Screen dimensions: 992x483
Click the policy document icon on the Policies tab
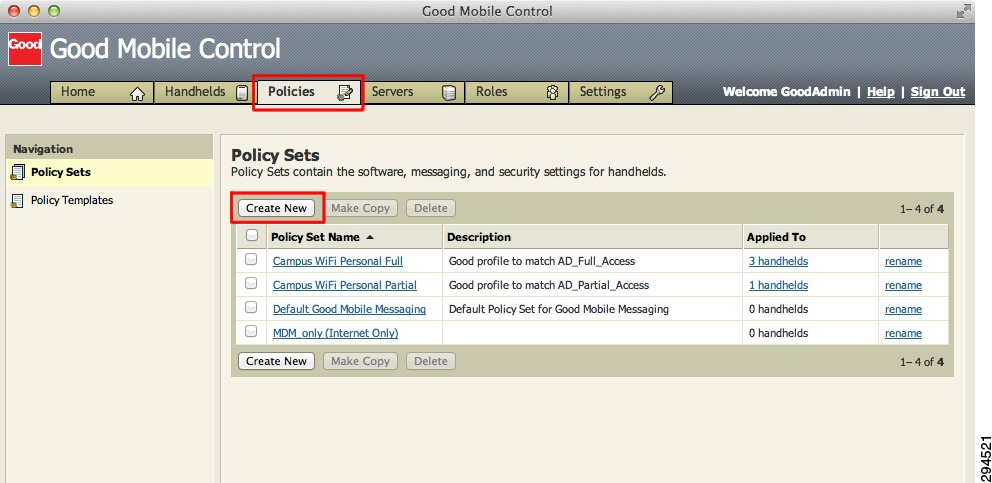tap(345, 93)
